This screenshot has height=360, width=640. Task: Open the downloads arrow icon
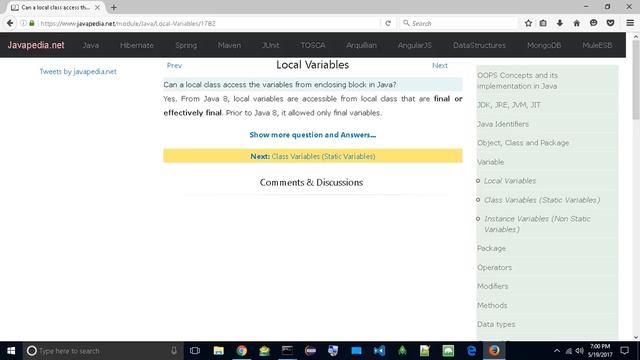click(x=560, y=23)
